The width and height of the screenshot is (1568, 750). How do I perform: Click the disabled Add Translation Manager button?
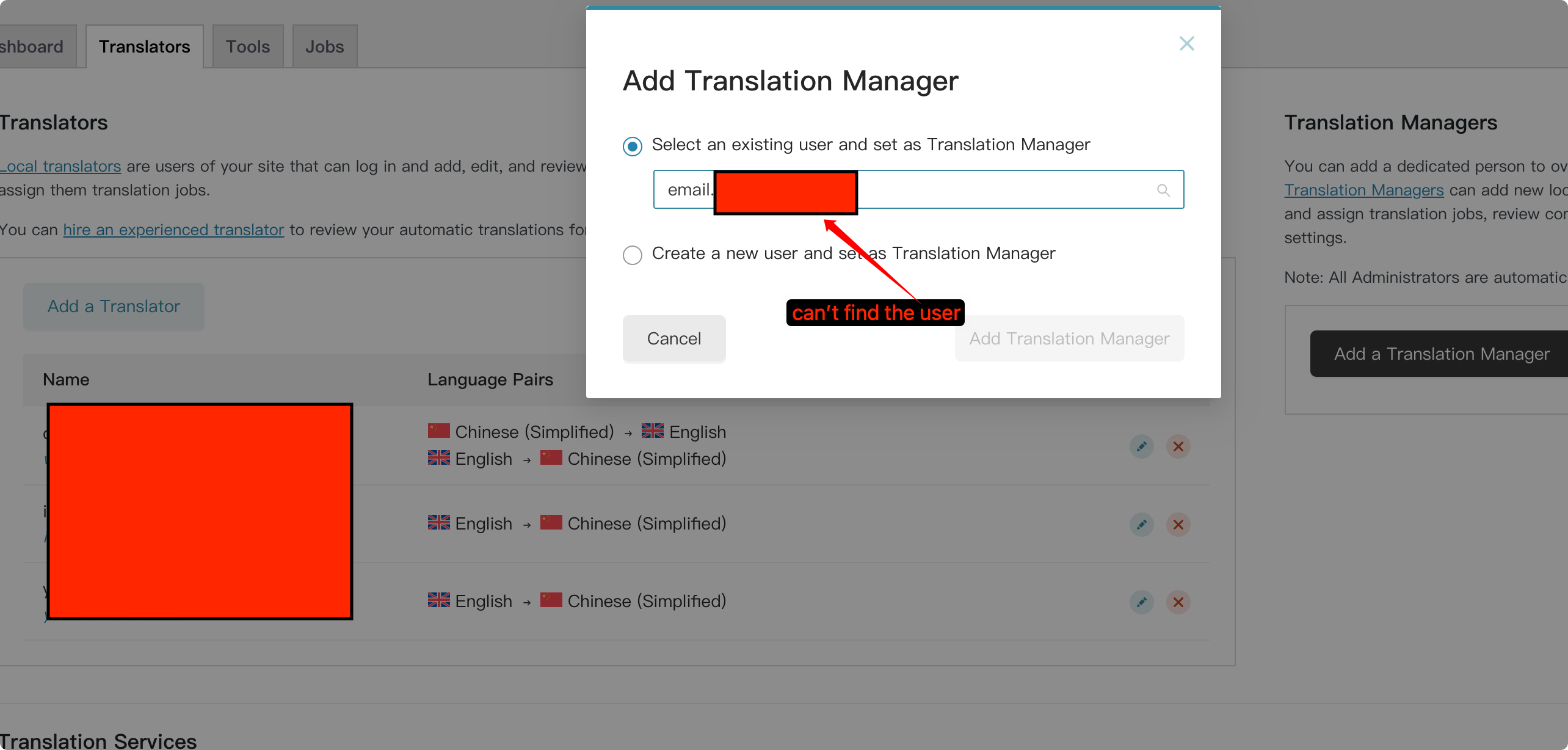point(1069,339)
